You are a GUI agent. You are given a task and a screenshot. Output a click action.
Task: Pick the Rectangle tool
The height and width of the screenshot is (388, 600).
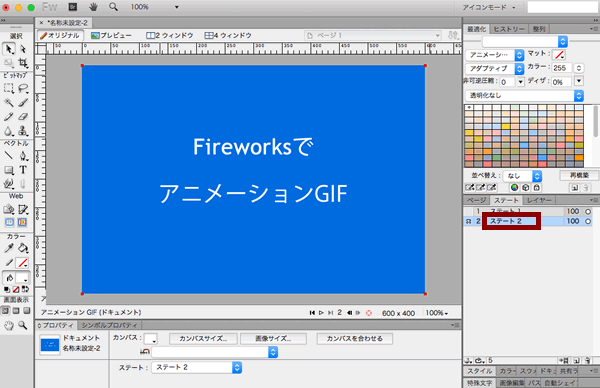9,170
